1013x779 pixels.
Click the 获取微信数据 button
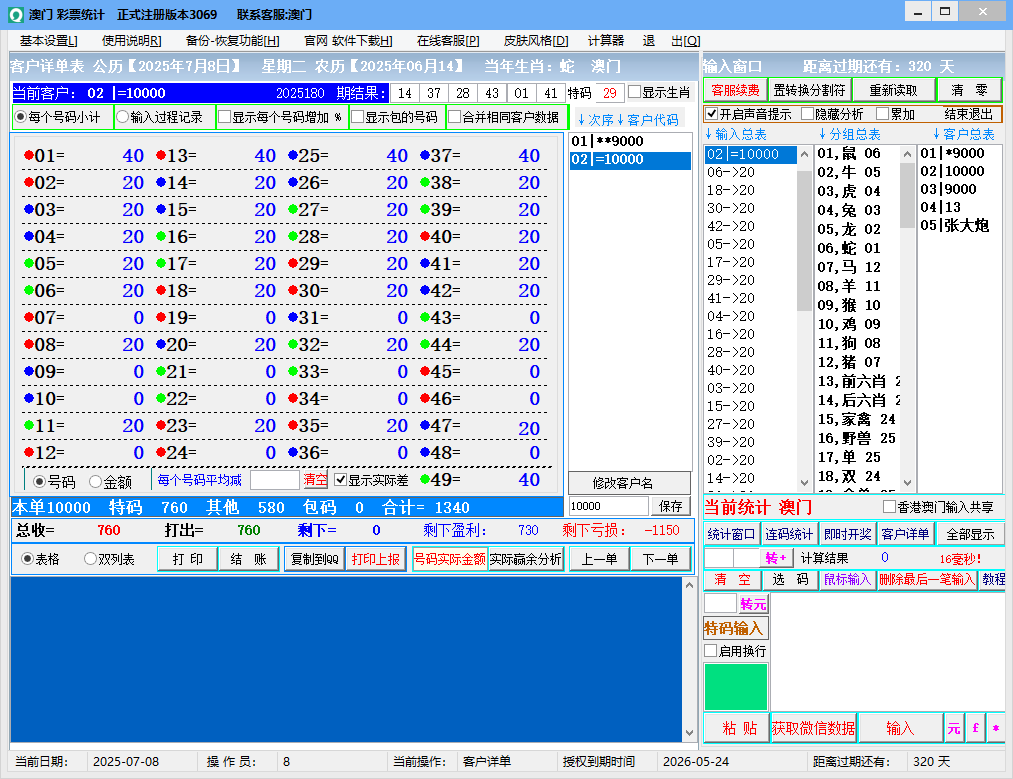[x=813, y=728]
